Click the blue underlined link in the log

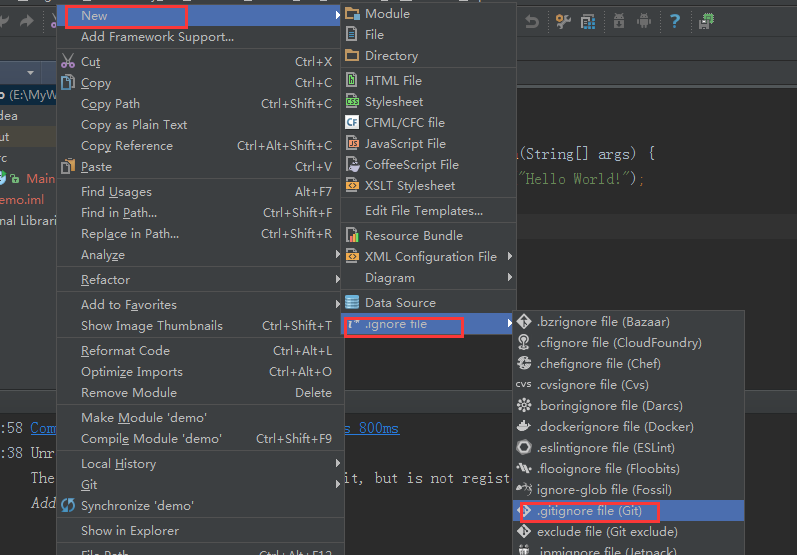(45, 428)
